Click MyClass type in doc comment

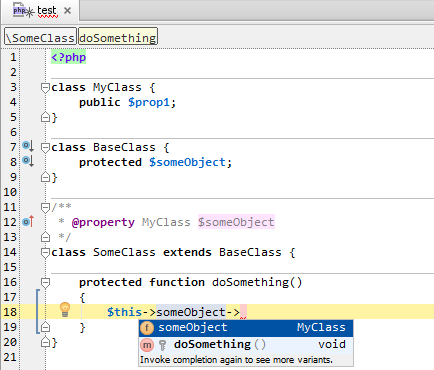[x=166, y=222]
